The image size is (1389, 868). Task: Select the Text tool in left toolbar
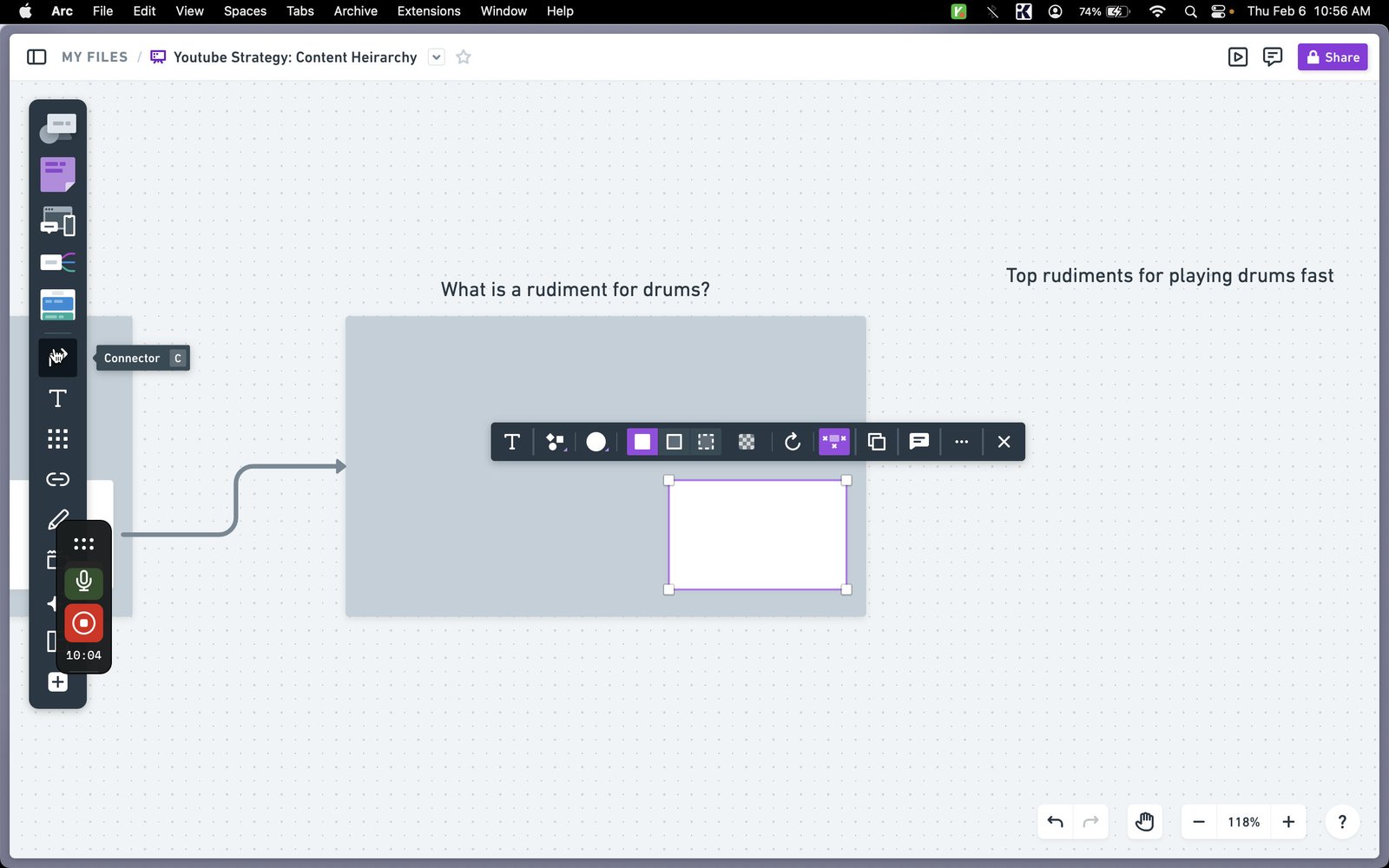[57, 398]
